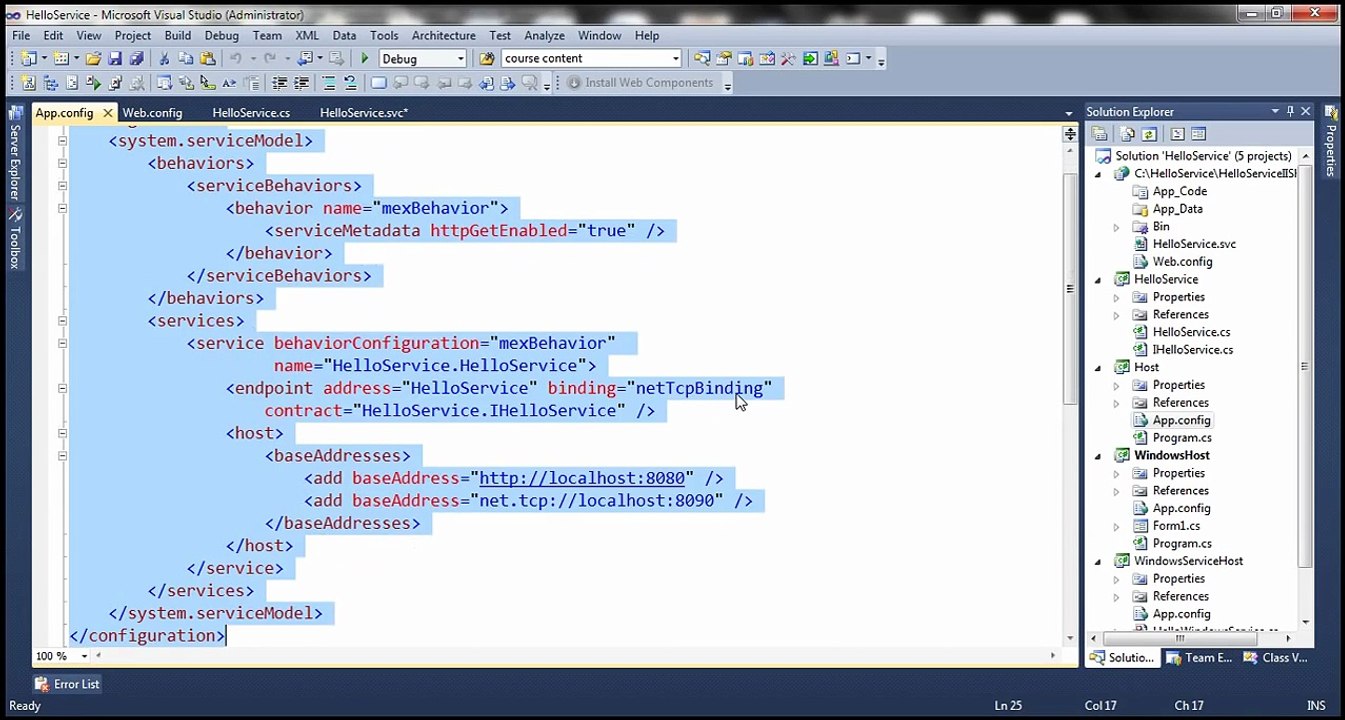Collapse the baseAddresses outlining region

tap(62, 456)
